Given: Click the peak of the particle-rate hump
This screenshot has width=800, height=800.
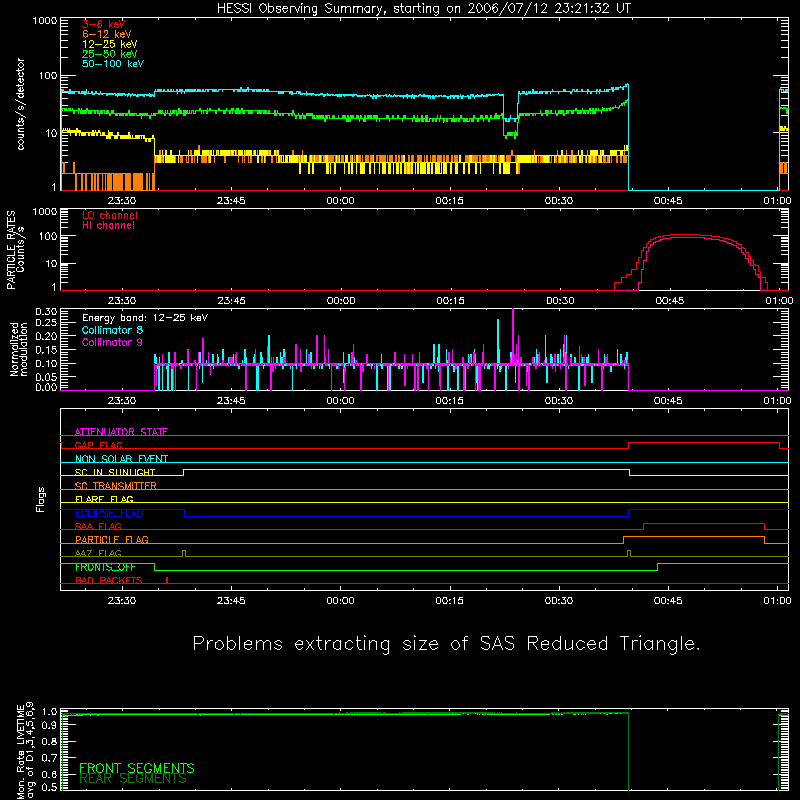Looking at the screenshot, I should coord(684,236).
